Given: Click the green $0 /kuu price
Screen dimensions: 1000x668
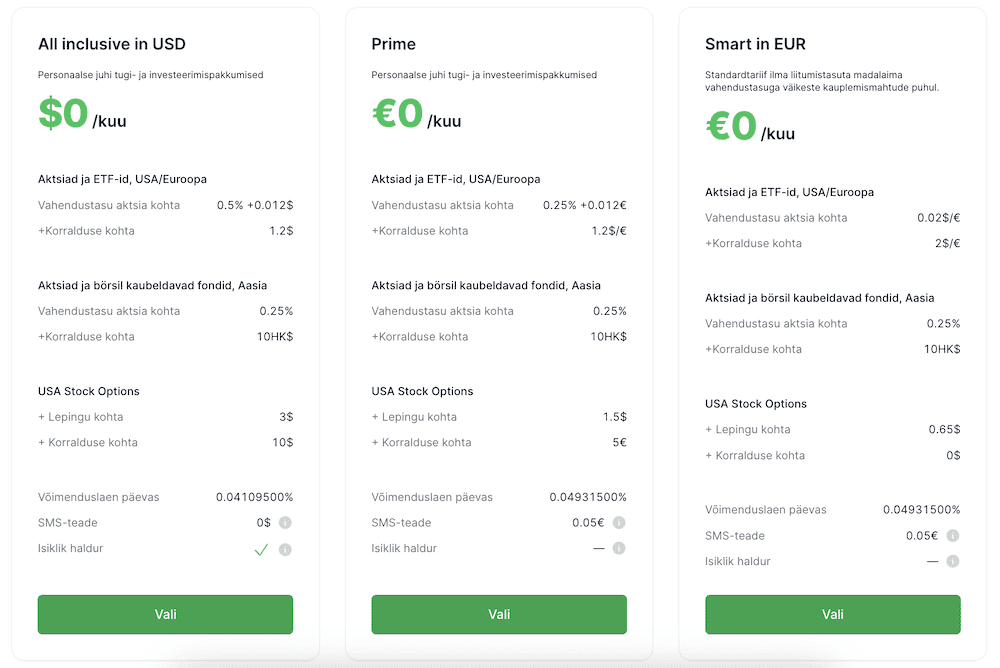Looking at the screenshot, I should pos(82,115).
